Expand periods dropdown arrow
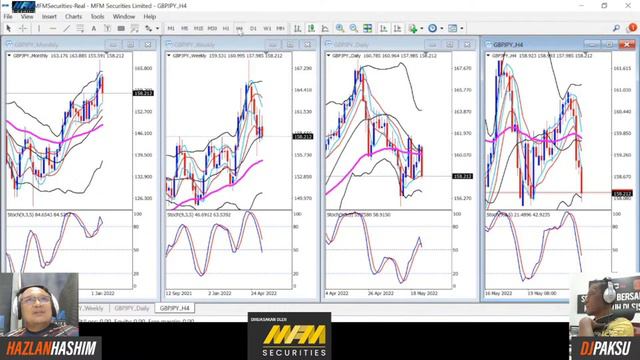Viewport: 640px width, 360px height. pyautogui.click(x=442, y=29)
